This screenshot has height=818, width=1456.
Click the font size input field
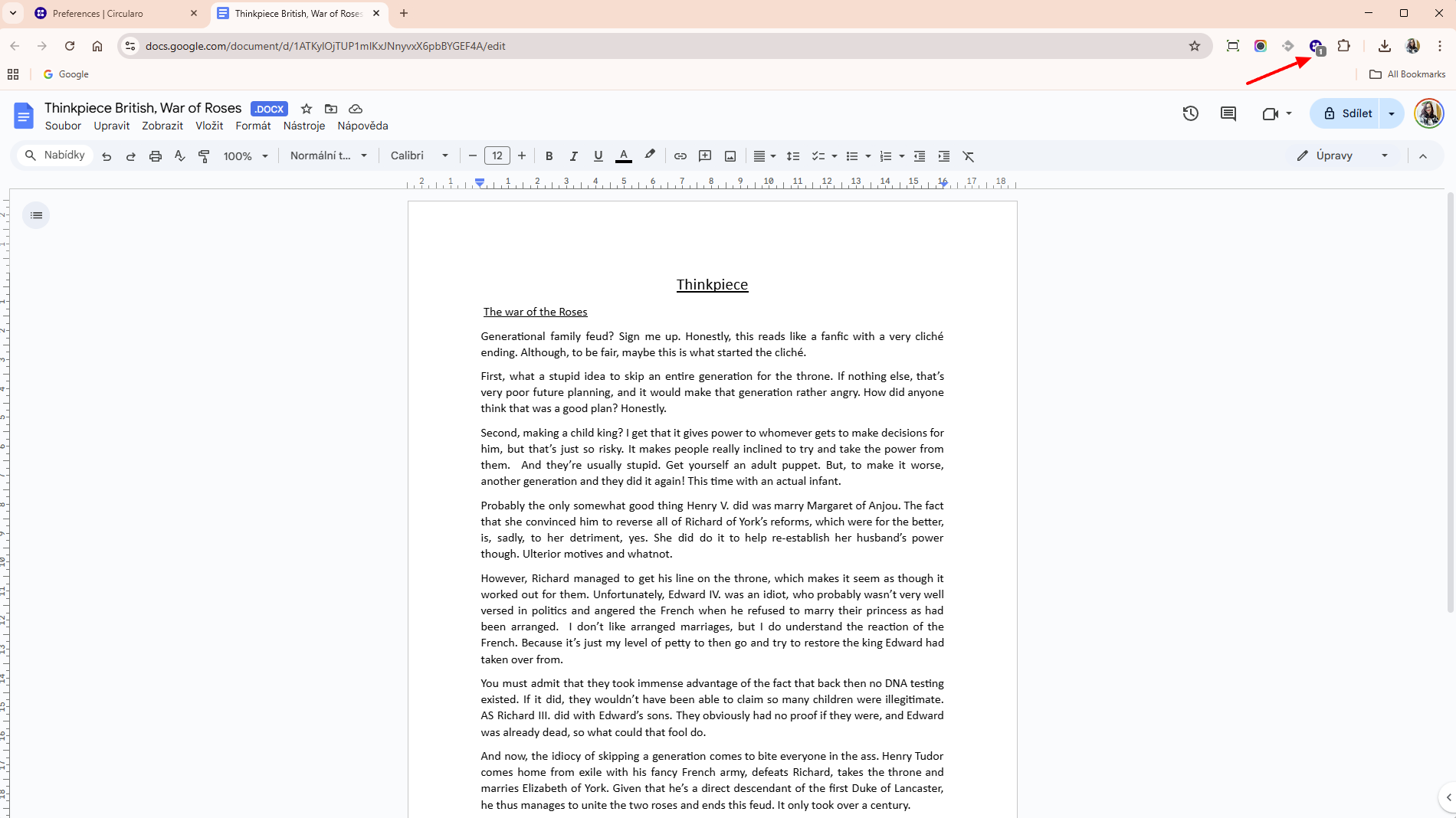tap(497, 156)
